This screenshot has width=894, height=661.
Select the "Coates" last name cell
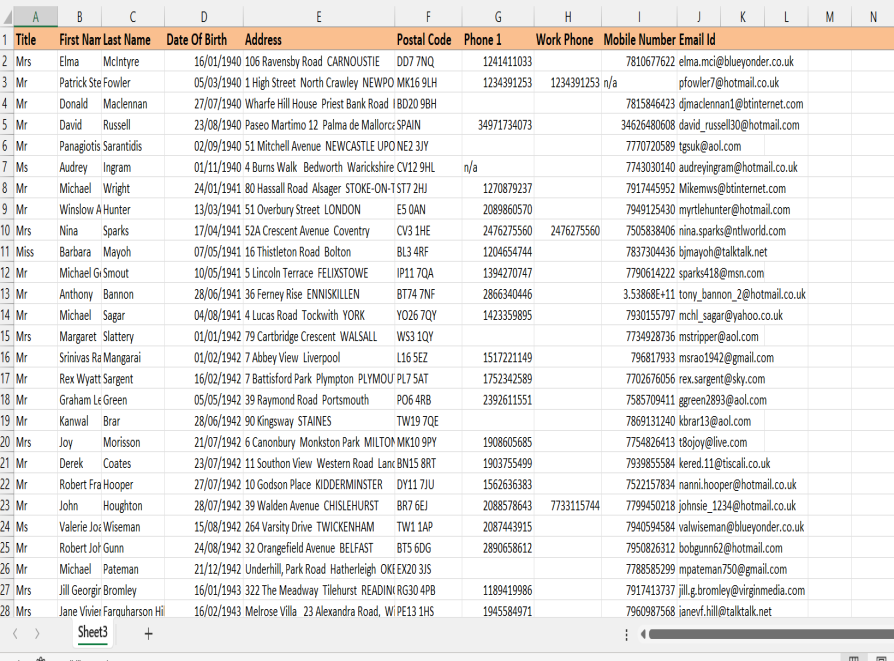133,463
